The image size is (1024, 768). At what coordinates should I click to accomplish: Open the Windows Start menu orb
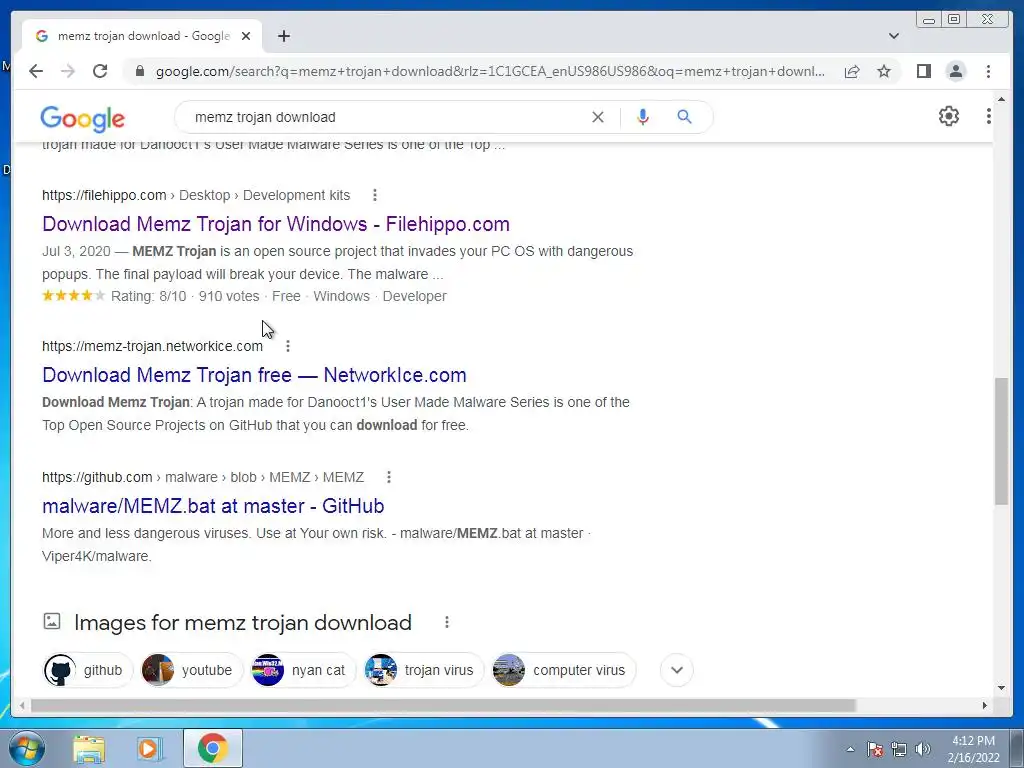point(26,748)
